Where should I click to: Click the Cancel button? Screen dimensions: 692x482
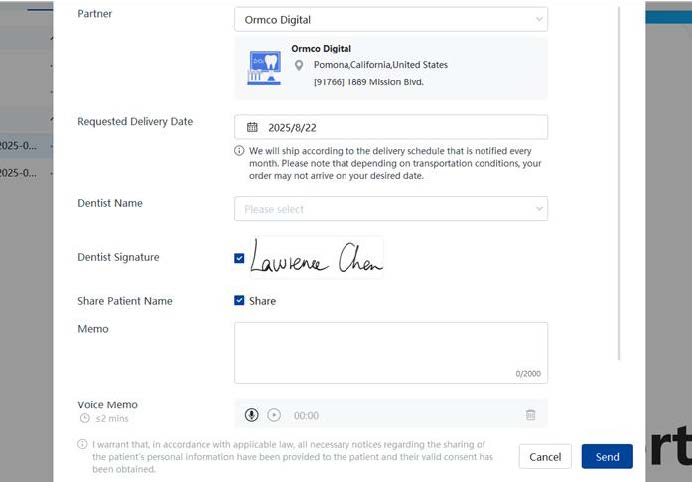pyautogui.click(x=545, y=457)
